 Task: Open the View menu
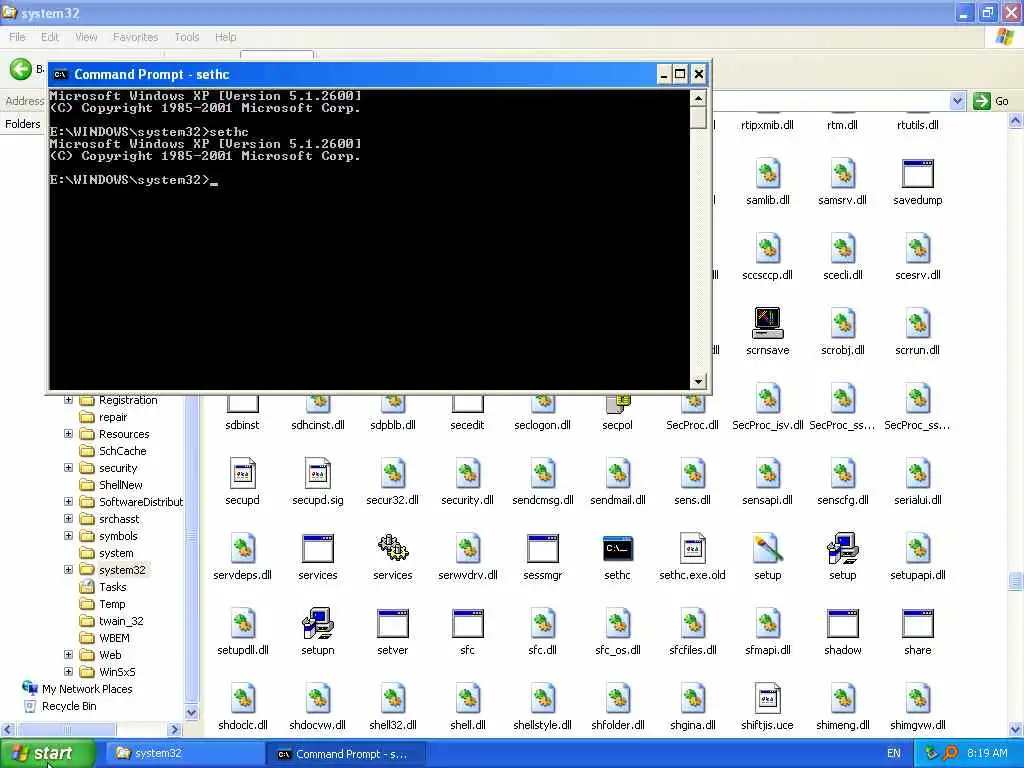pos(86,37)
